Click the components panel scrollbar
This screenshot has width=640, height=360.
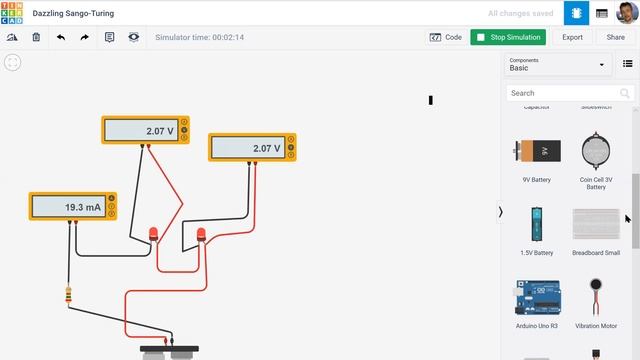[636, 211]
